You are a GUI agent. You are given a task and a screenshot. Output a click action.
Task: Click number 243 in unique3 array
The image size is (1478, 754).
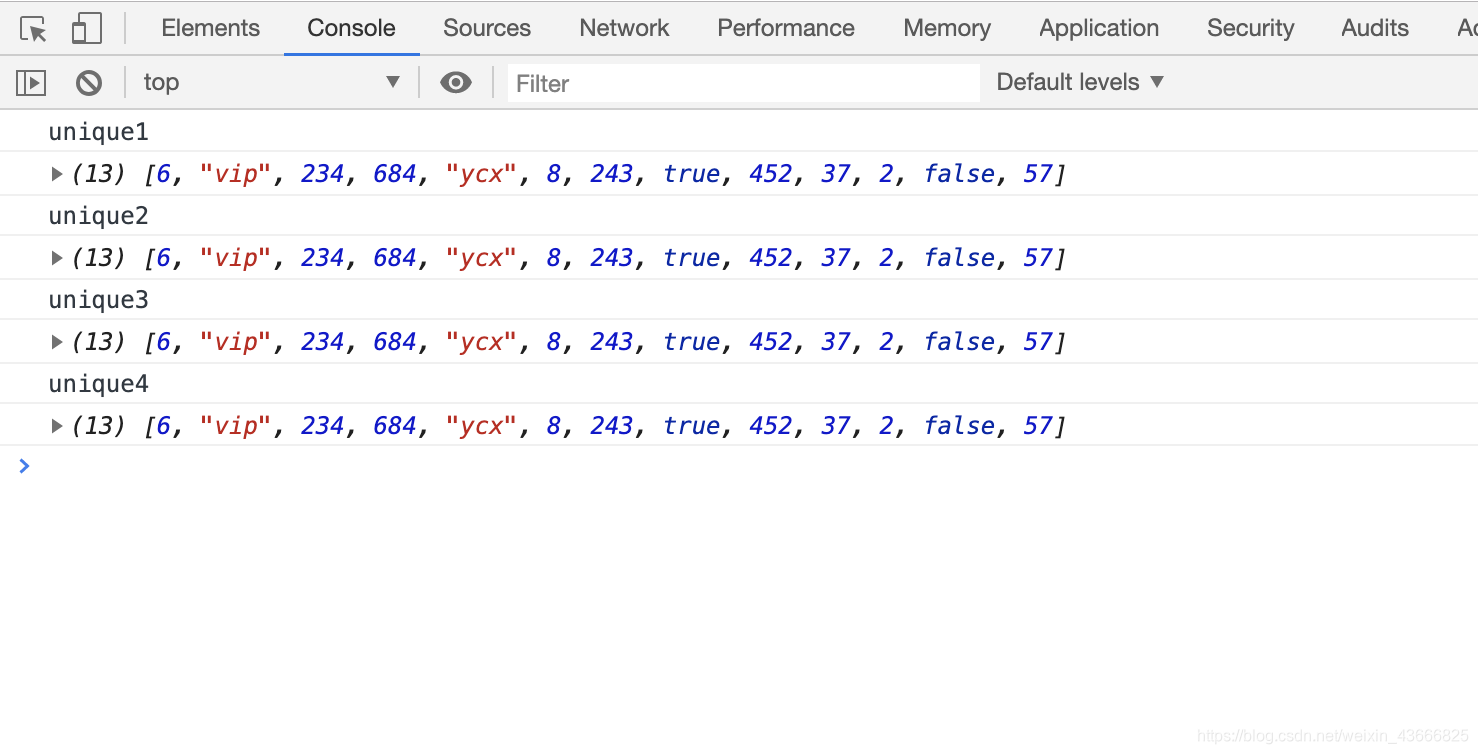pos(612,342)
